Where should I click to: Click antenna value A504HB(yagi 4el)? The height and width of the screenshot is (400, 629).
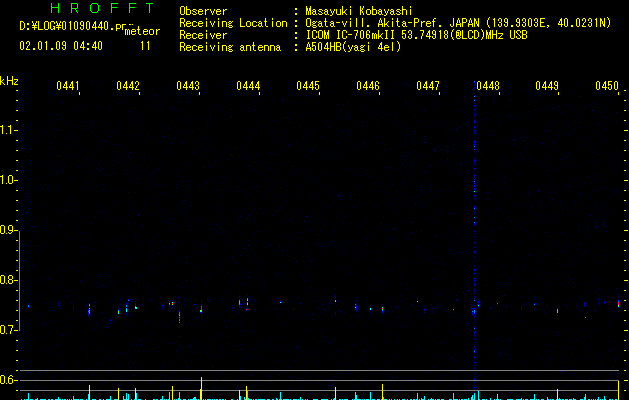353,47
